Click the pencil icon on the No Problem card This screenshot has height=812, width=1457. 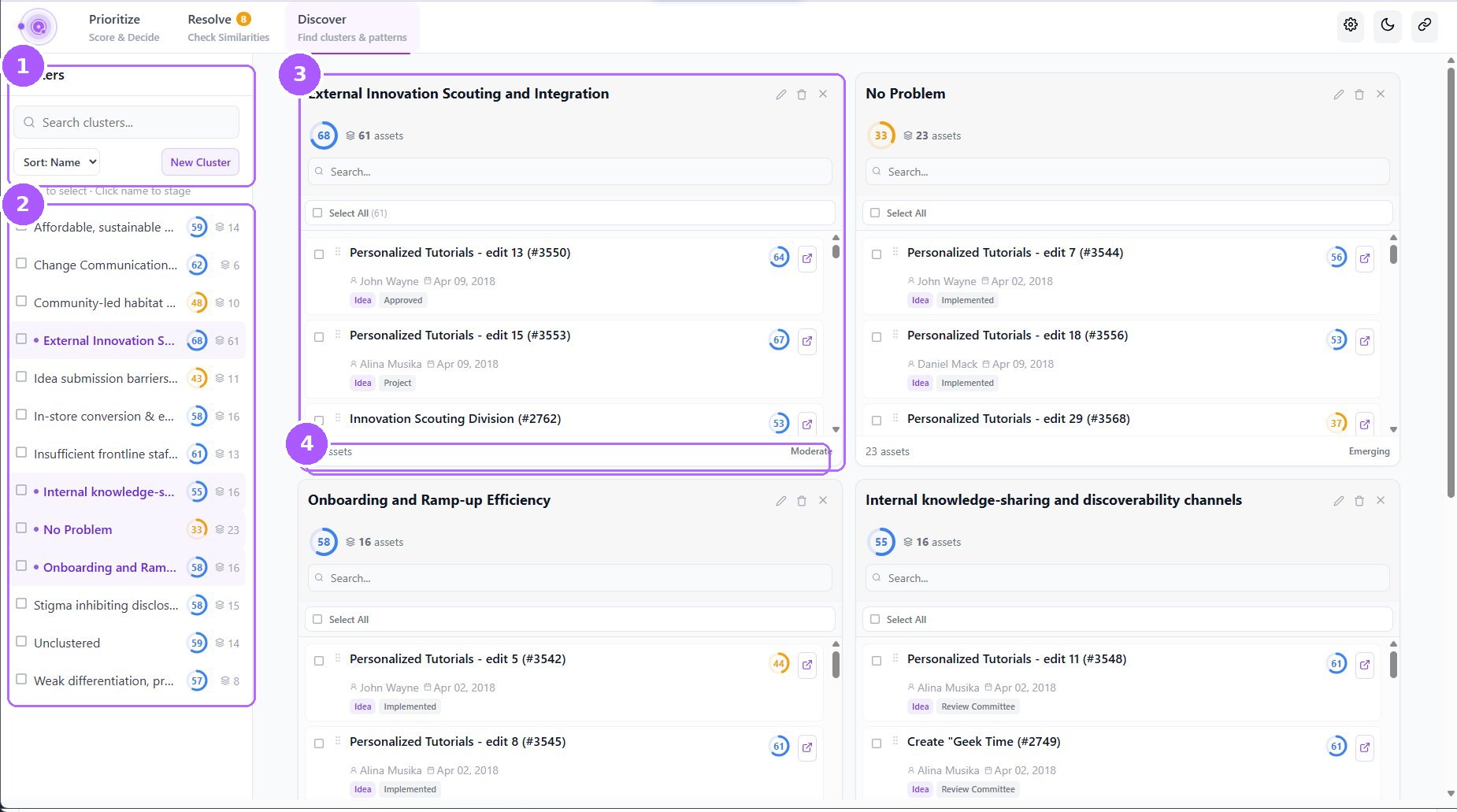pos(1338,95)
